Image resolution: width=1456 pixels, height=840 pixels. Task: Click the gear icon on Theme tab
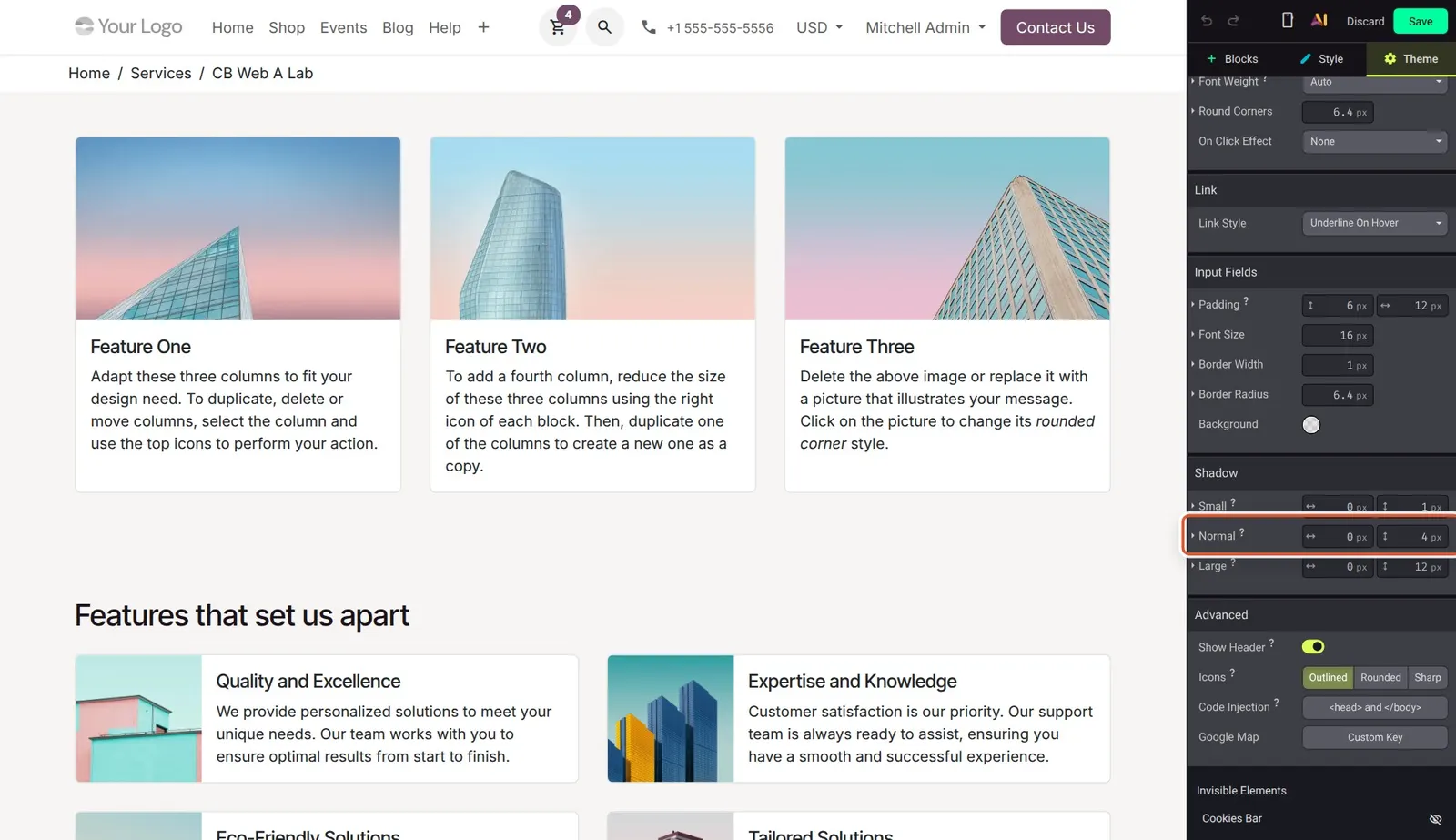point(1390,58)
